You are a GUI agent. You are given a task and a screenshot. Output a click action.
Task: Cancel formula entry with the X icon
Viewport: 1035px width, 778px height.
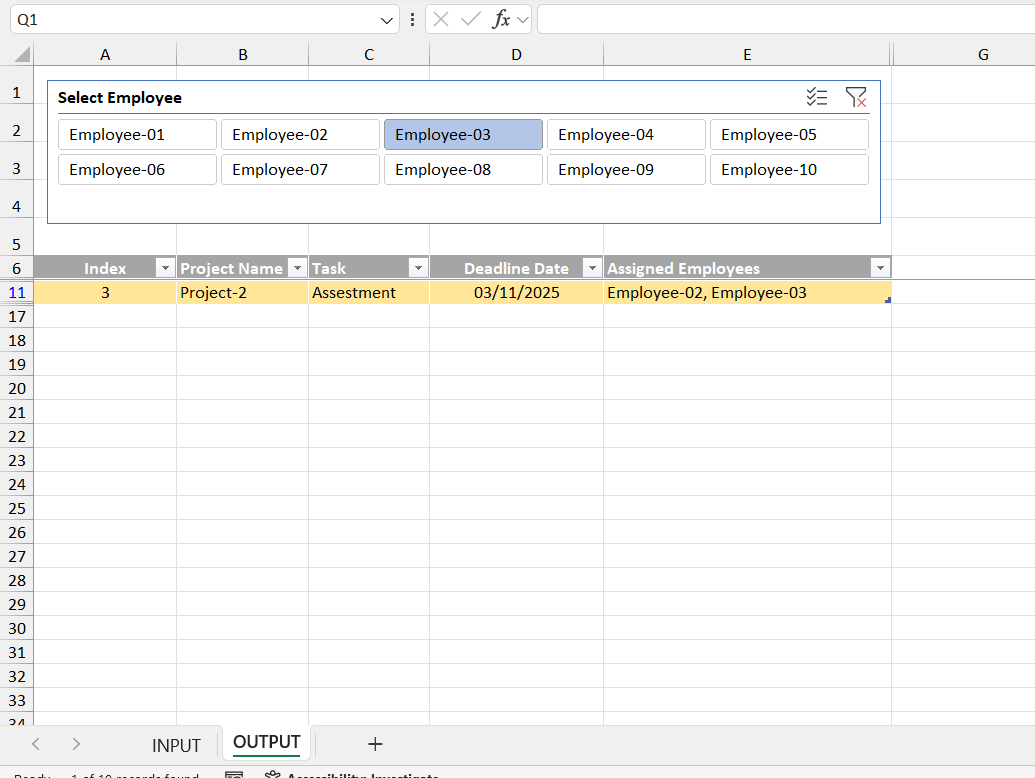pyautogui.click(x=441, y=20)
